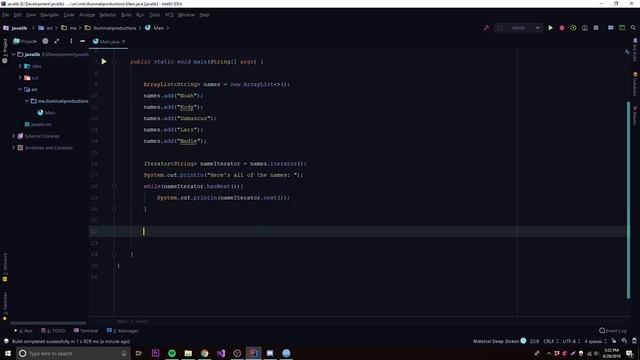This screenshot has height=360, width=640.
Task: Expand the .idea folder
Action: (x=20, y=66)
